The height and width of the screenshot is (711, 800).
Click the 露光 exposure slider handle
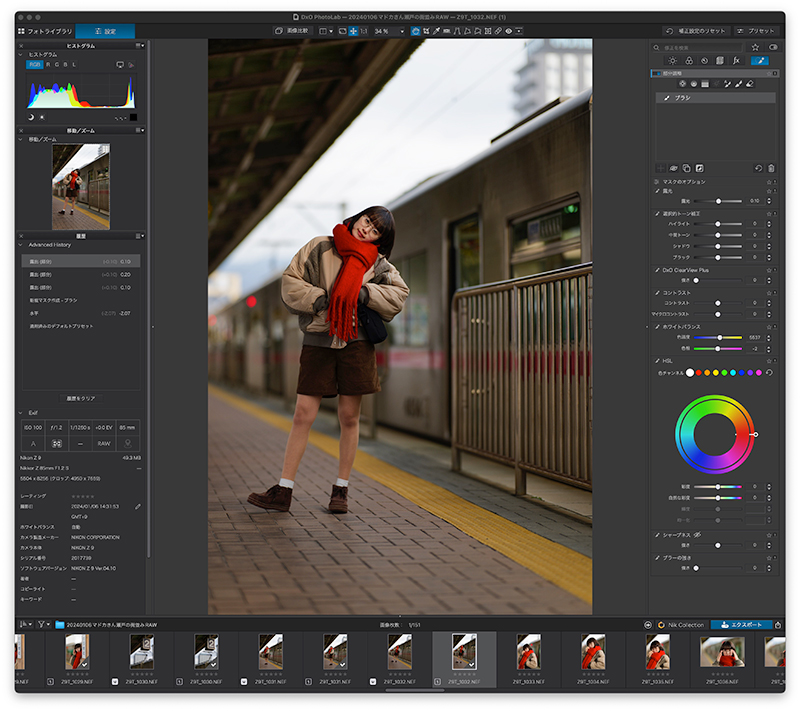[x=718, y=201]
